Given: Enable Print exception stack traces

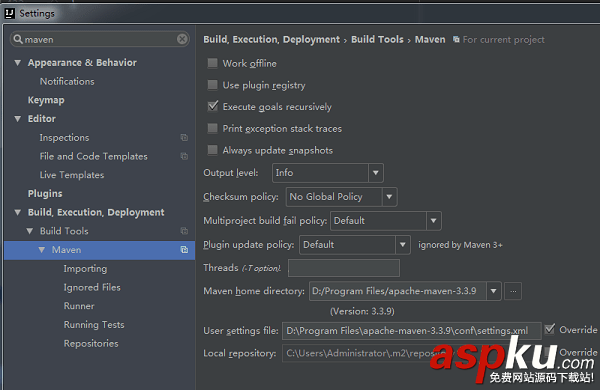Looking at the screenshot, I should click(212, 128).
